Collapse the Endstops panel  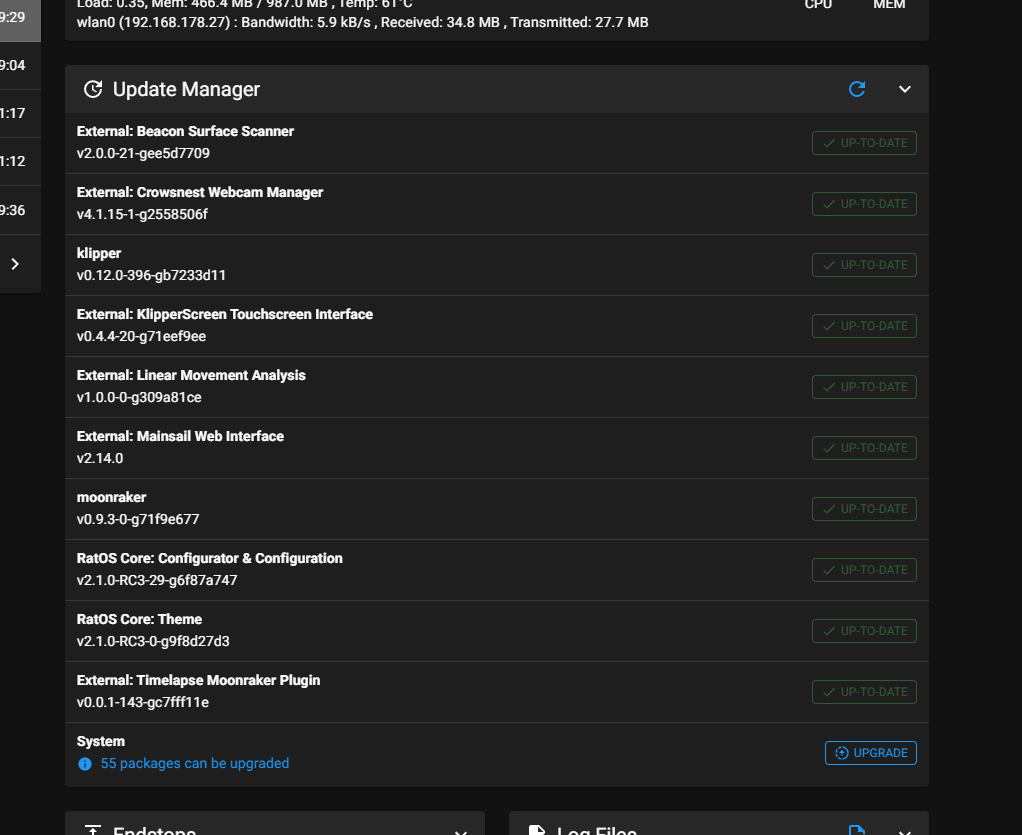[x=461, y=831]
